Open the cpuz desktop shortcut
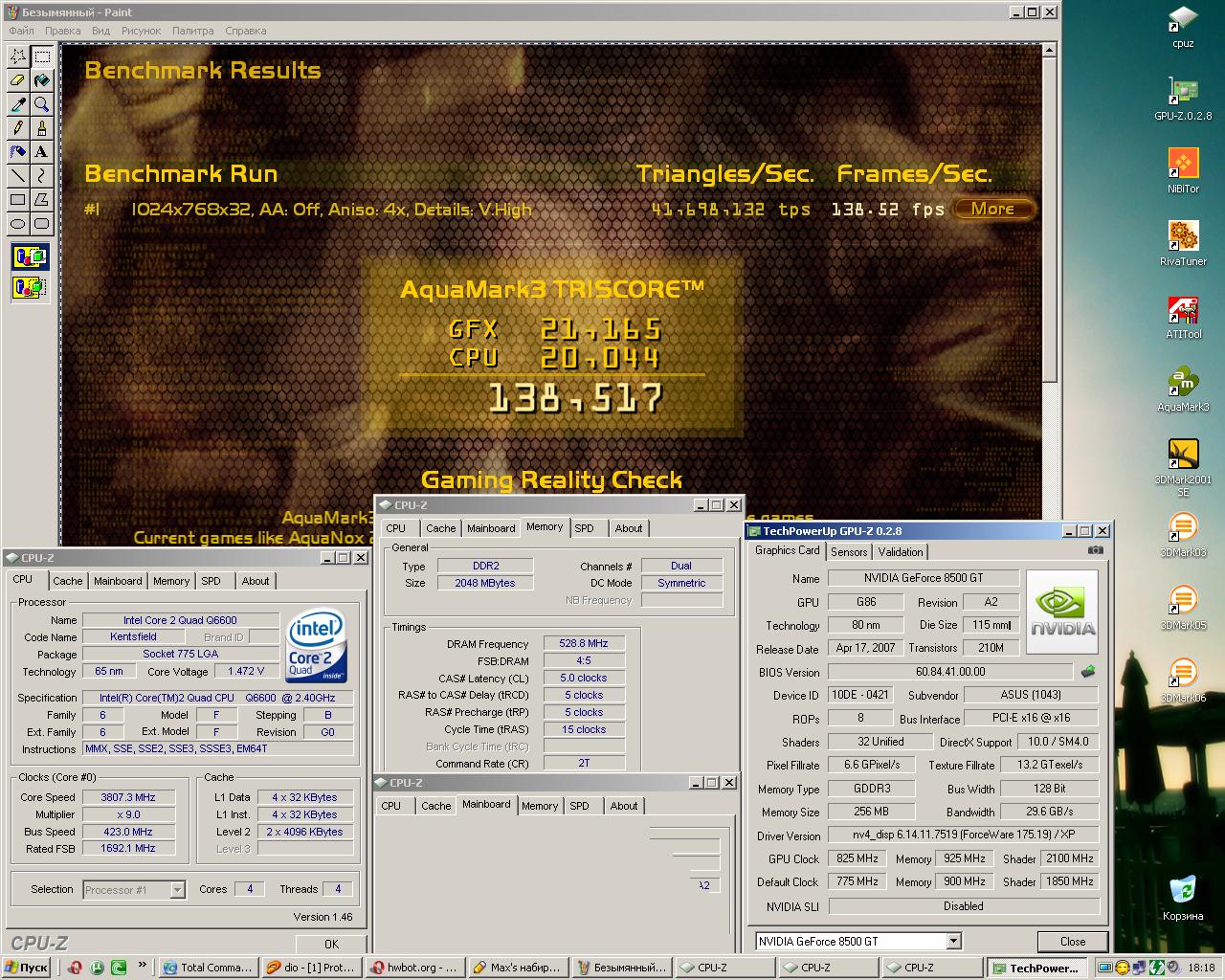The height and width of the screenshot is (980, 1225). point(1183,27)
